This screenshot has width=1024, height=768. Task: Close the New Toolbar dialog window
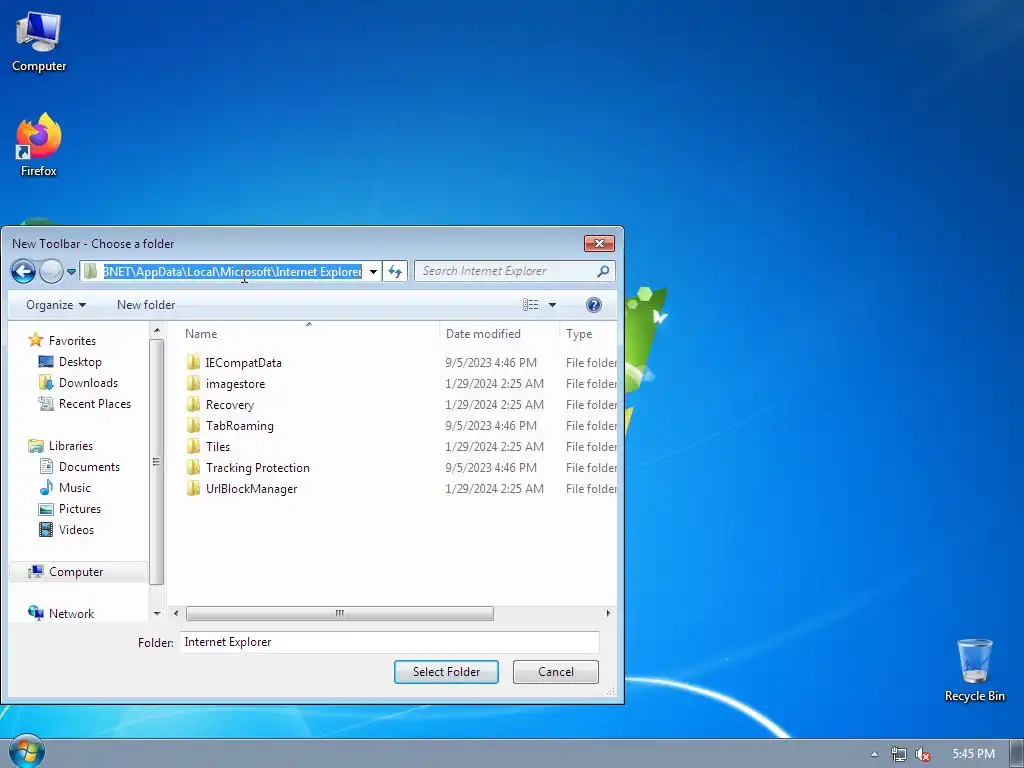click(x=599, y=244)
